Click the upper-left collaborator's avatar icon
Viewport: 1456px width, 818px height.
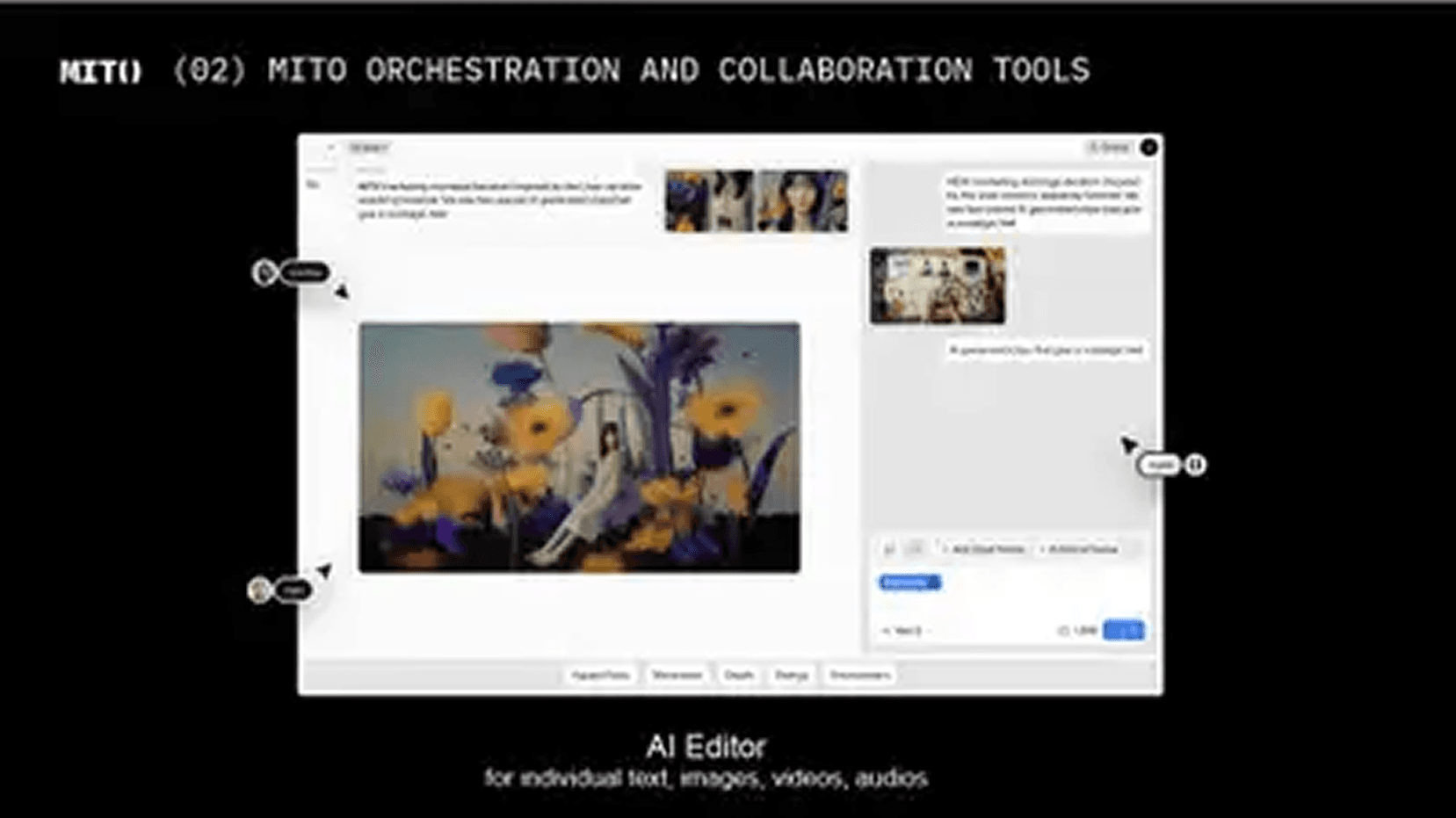pos(264,272)
